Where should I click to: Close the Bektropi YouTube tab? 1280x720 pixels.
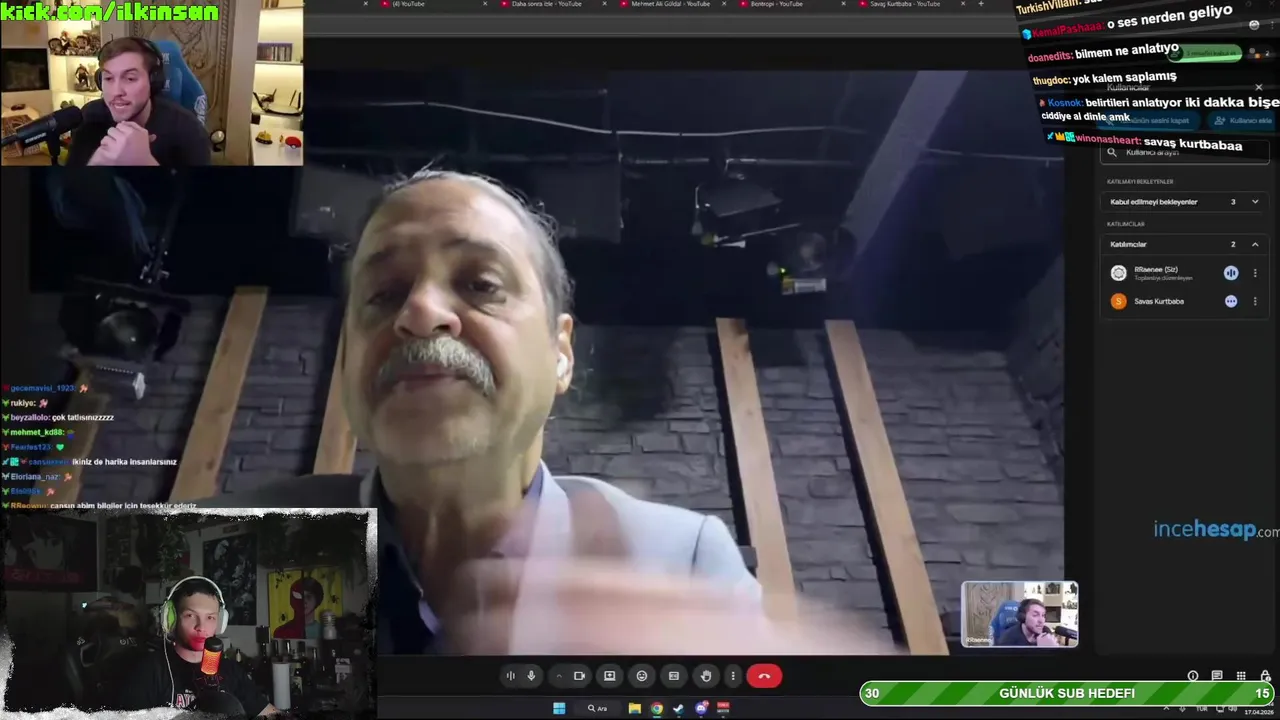844,4
